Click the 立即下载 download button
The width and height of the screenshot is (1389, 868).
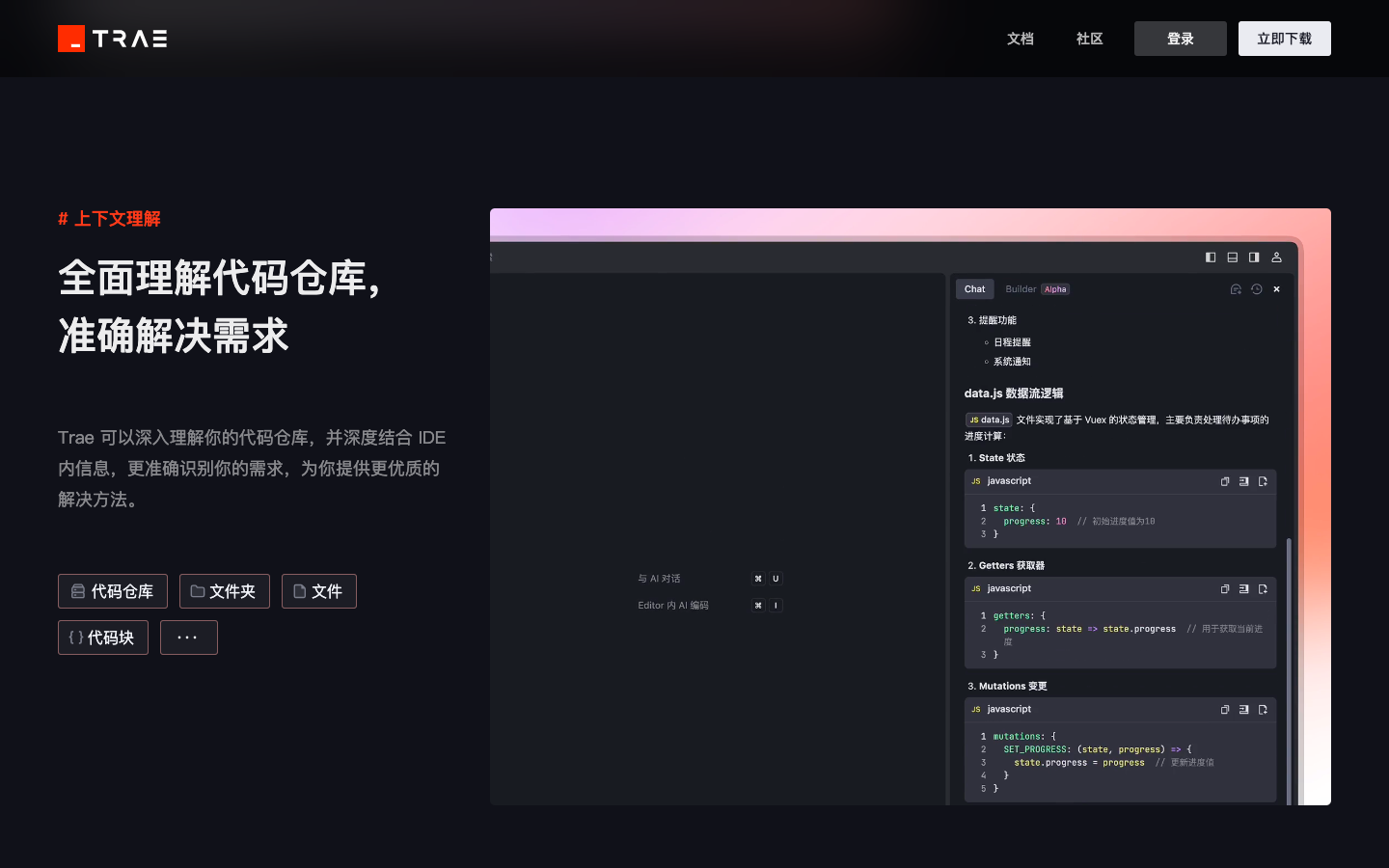point(1285,39)
